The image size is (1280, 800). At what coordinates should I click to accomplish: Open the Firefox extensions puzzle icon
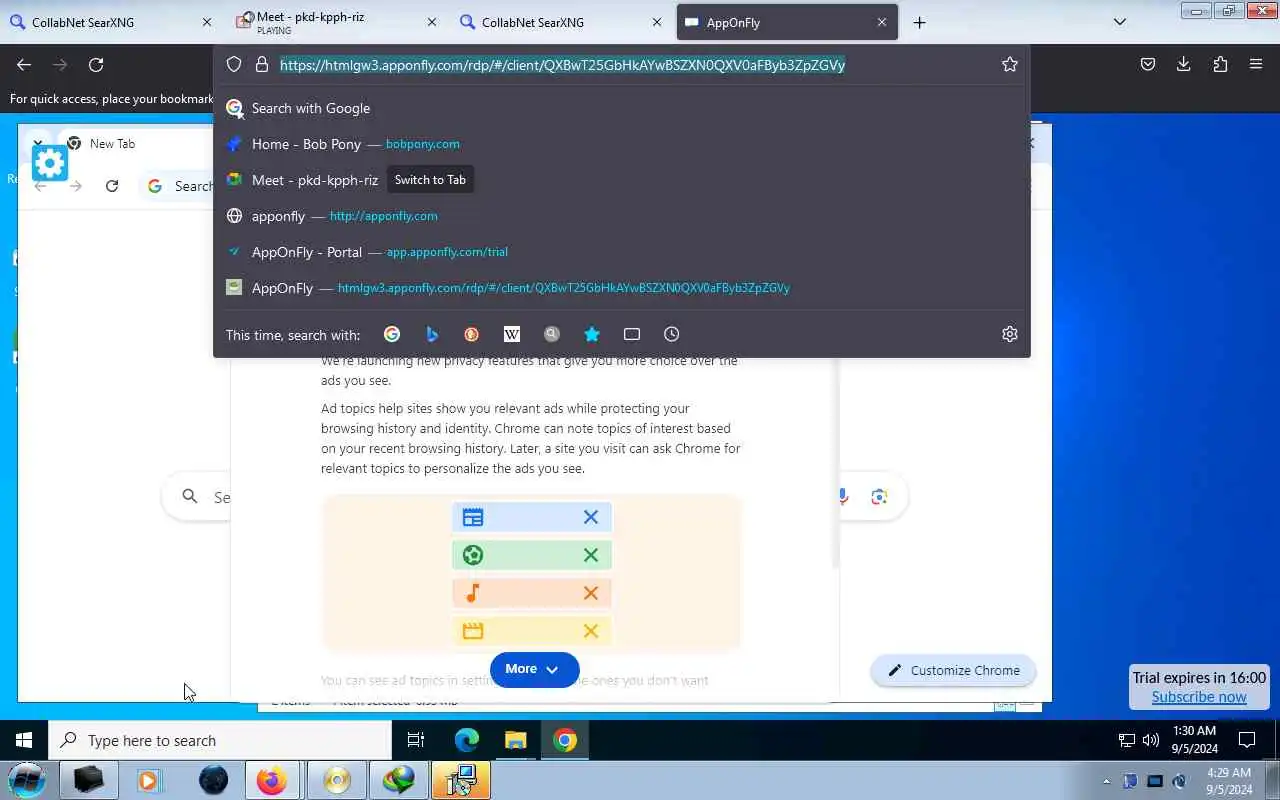pos(1220,65)
